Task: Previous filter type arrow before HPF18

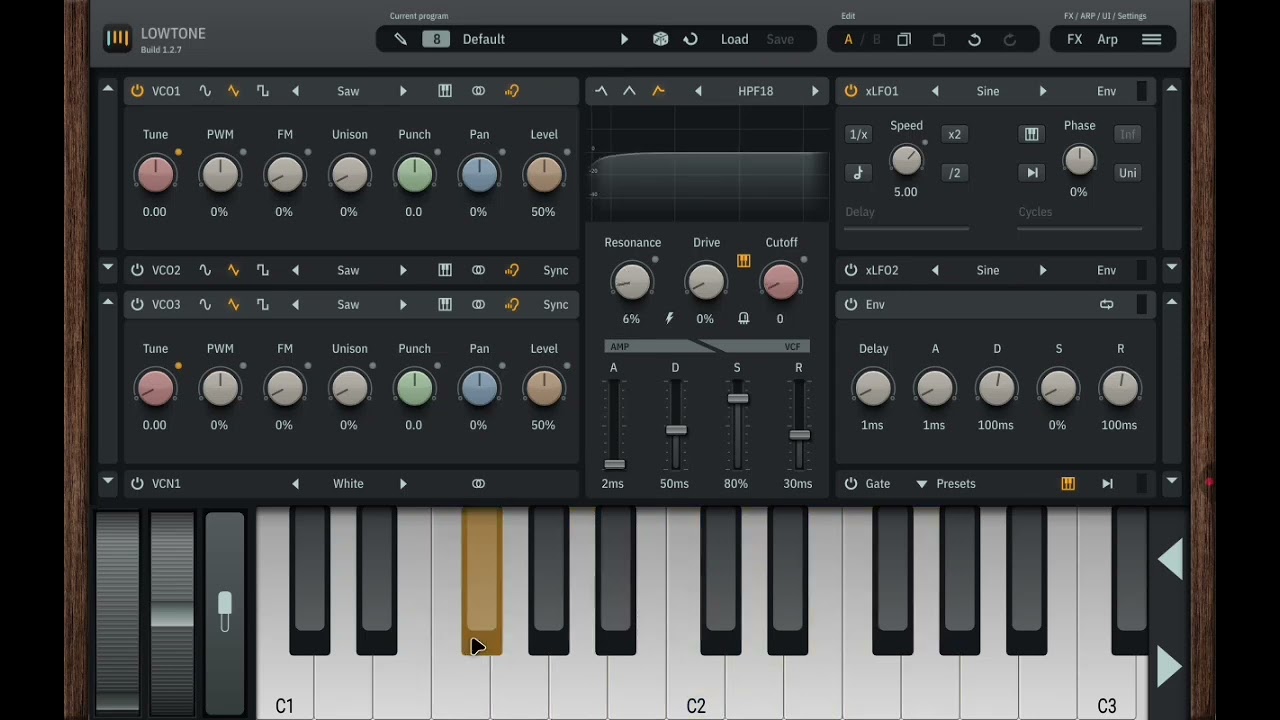Action: (698, 91)
